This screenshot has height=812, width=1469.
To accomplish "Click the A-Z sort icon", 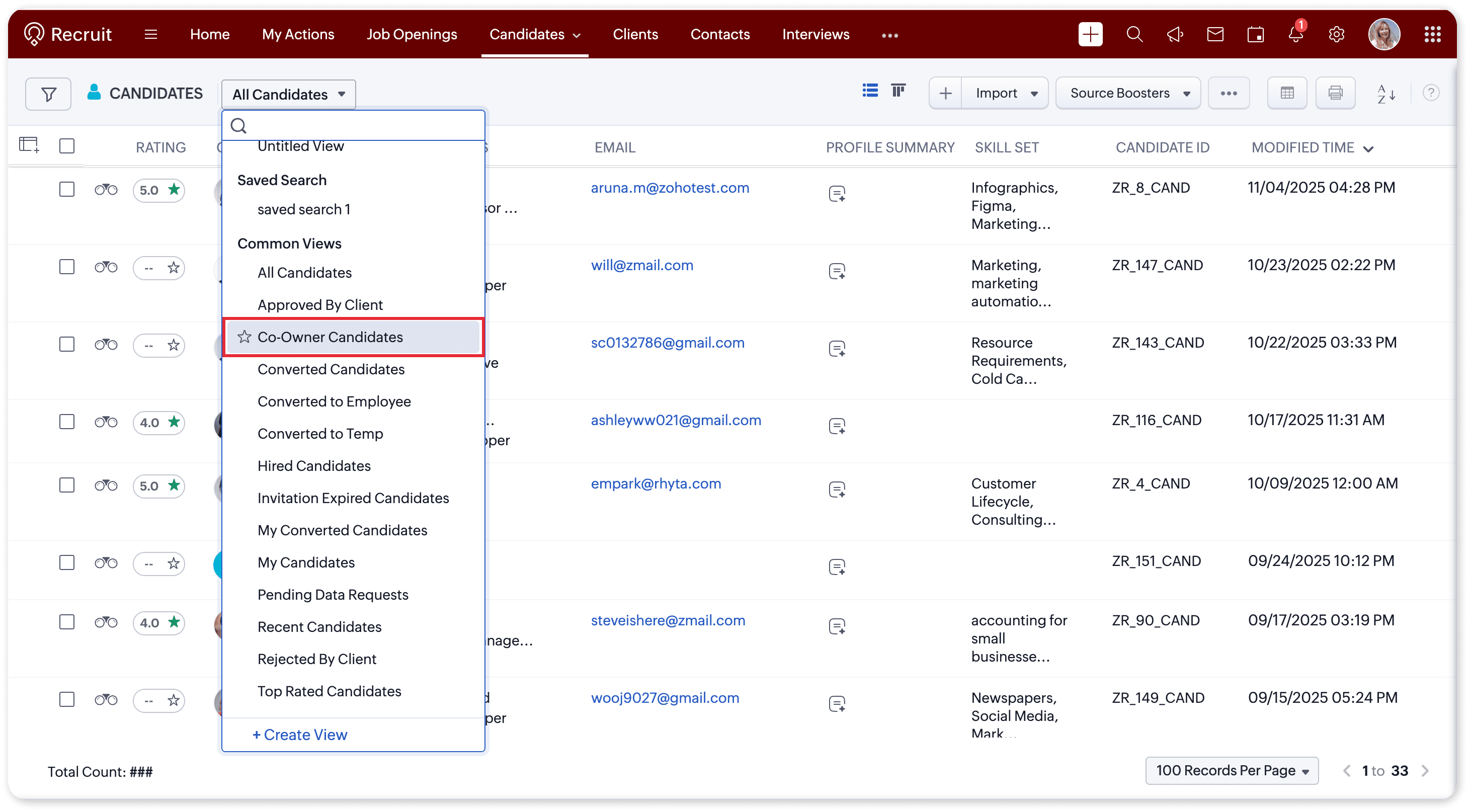I will 1386,94.
